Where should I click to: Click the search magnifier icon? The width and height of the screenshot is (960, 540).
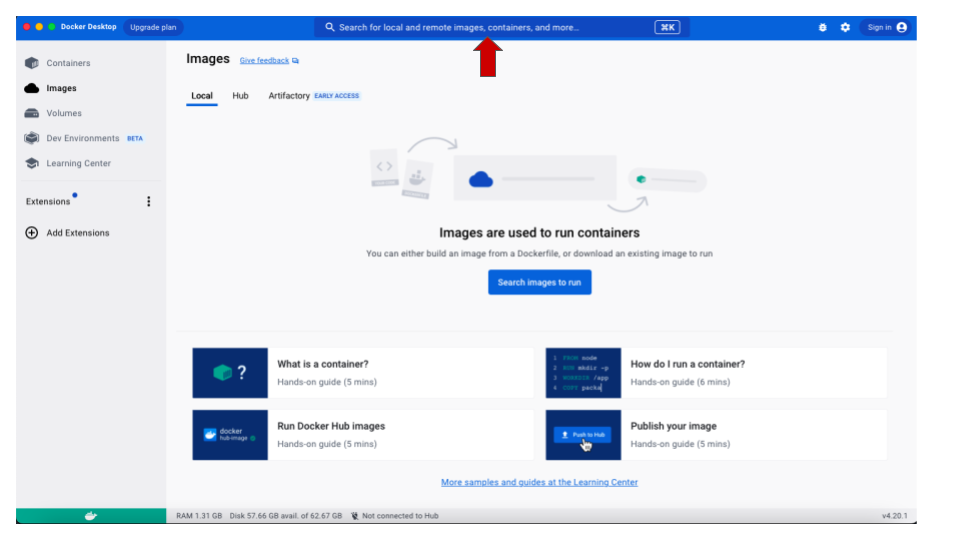[x=330, y=28]
